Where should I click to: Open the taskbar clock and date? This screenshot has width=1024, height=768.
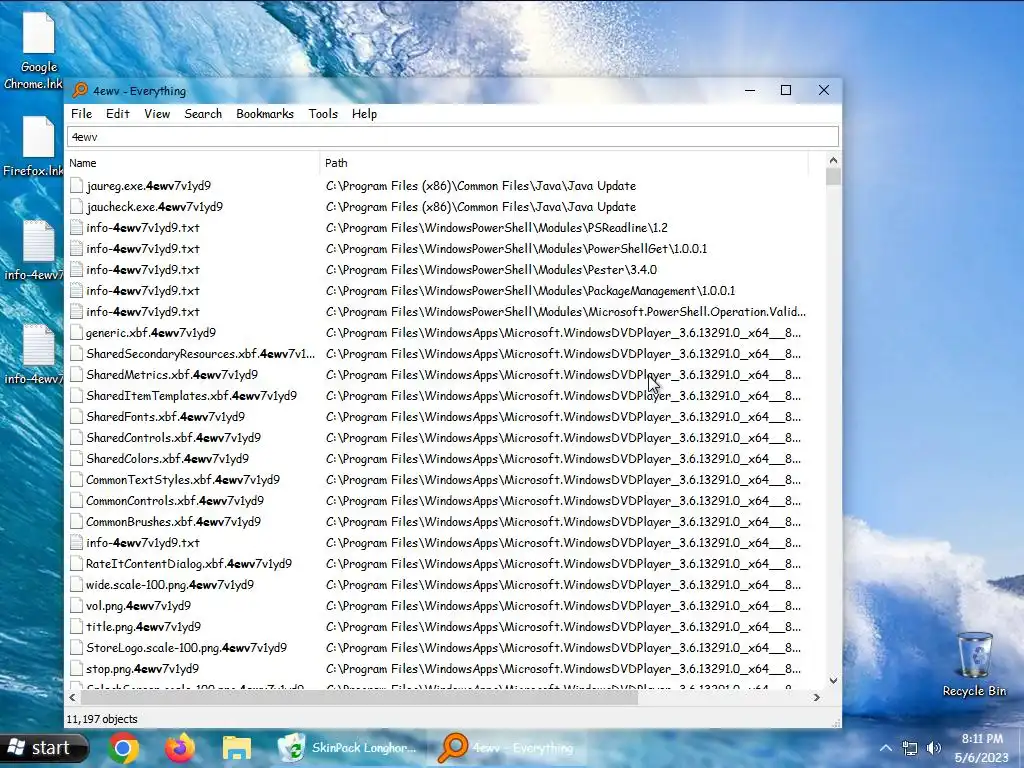pyautogui.click(x=982, y=748)
